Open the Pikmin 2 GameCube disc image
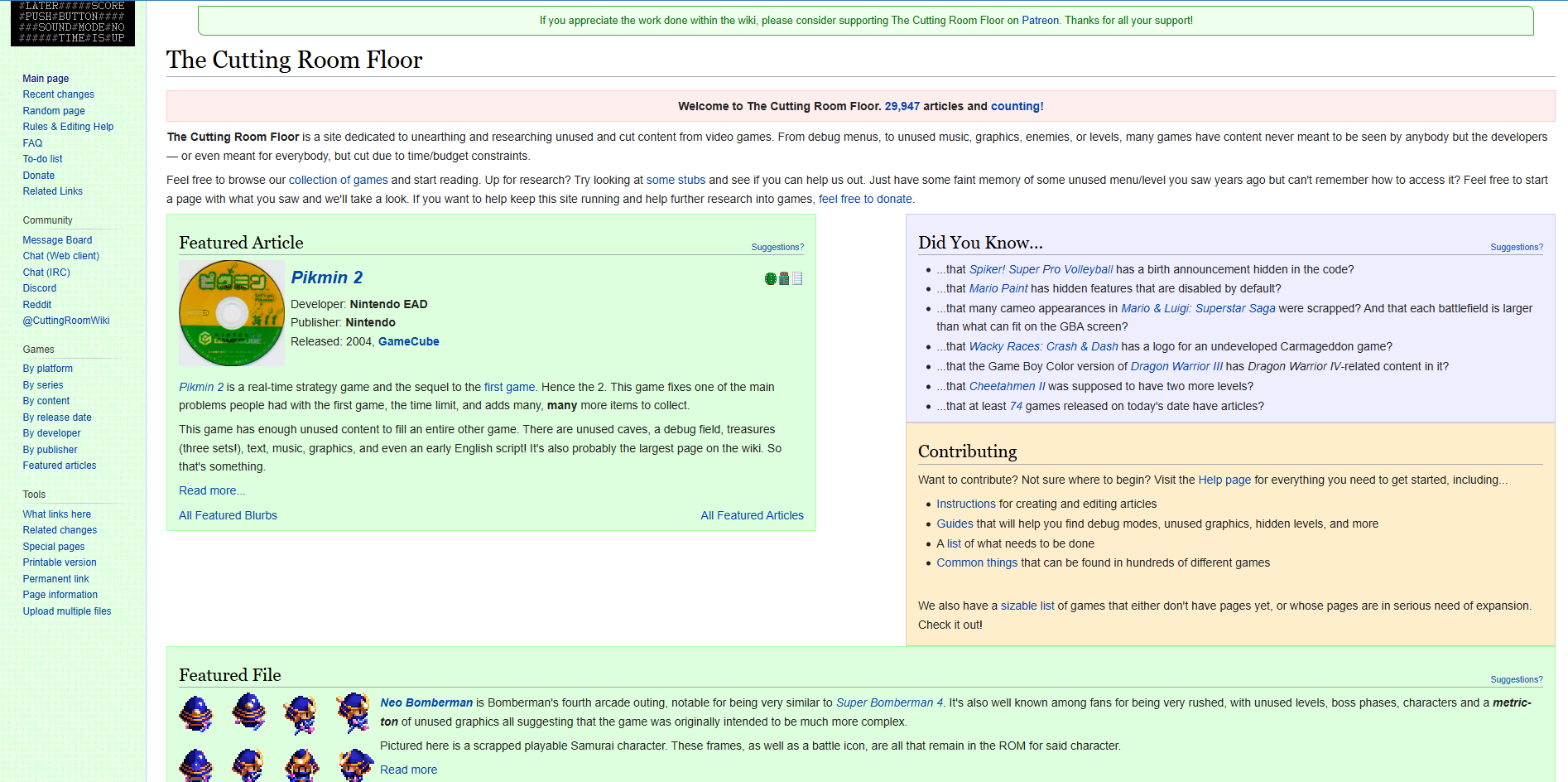The width and height of the screenshot is (1568, 782). 232,313
